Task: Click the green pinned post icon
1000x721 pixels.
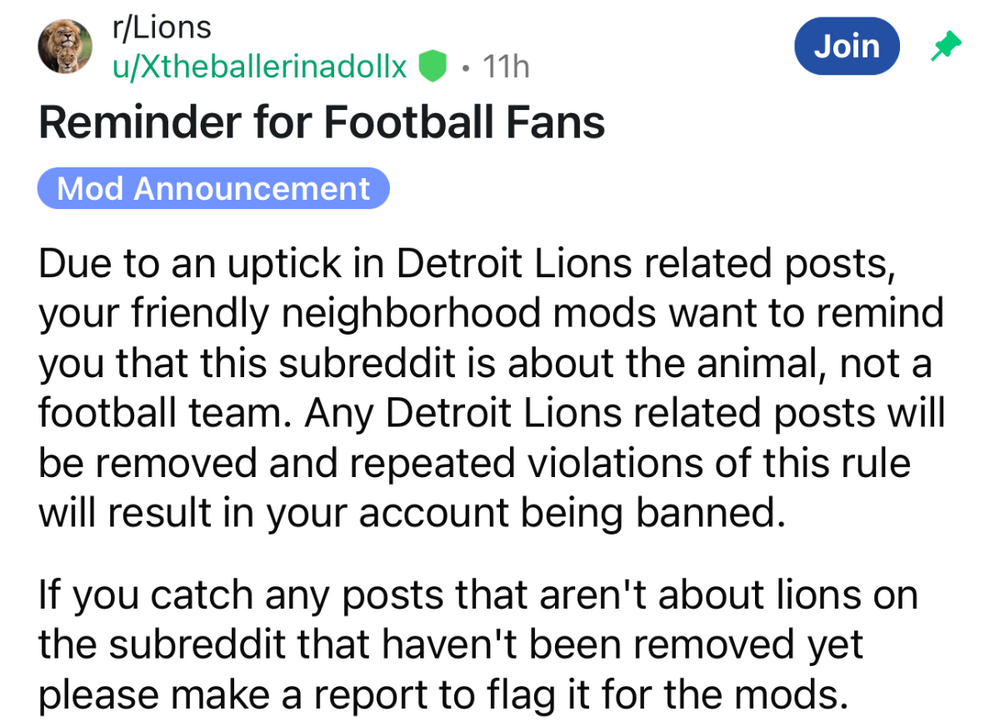Action: pyautogui.click(x=944, y=46)
